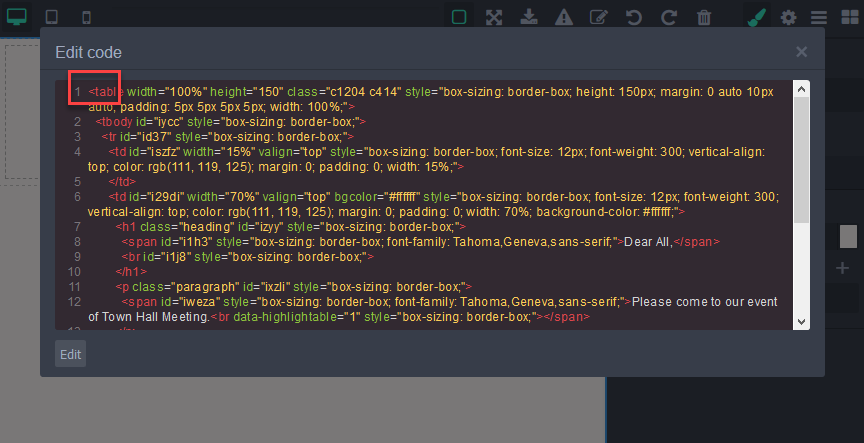Viewport: 864px width, 443px height.
Task: Click the warning triangle icon
Action: [x=564, y=17]
